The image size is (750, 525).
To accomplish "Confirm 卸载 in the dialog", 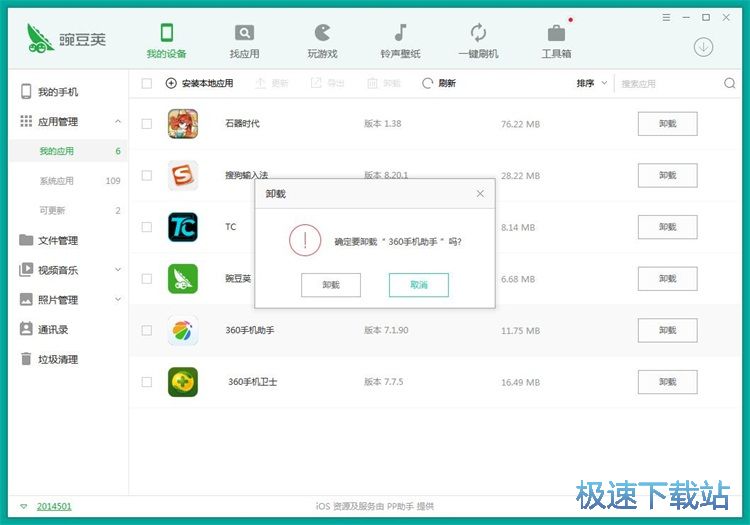I will [x=331, y=285].
